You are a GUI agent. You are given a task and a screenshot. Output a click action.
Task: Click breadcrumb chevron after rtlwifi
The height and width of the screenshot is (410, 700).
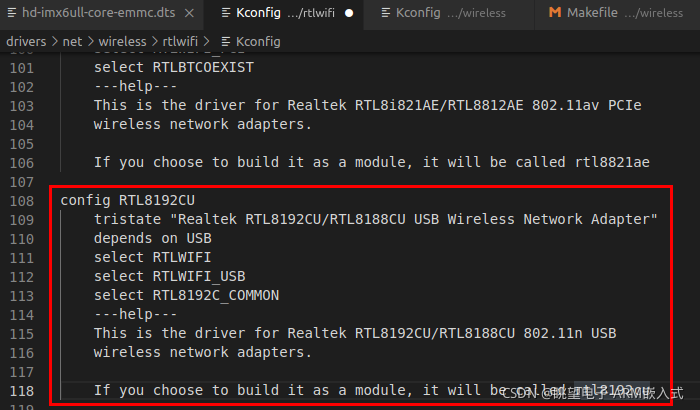(x=206, y=42)
